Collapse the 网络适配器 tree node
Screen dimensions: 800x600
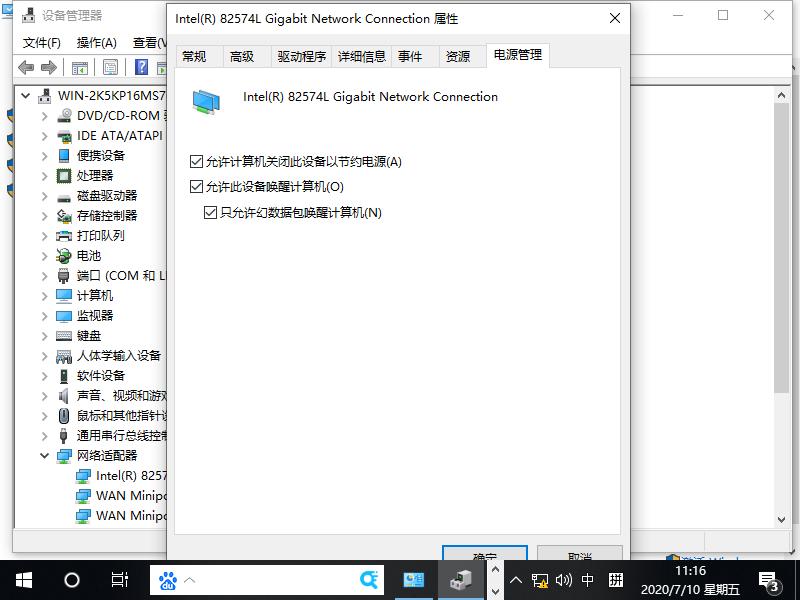coord(42,455)
